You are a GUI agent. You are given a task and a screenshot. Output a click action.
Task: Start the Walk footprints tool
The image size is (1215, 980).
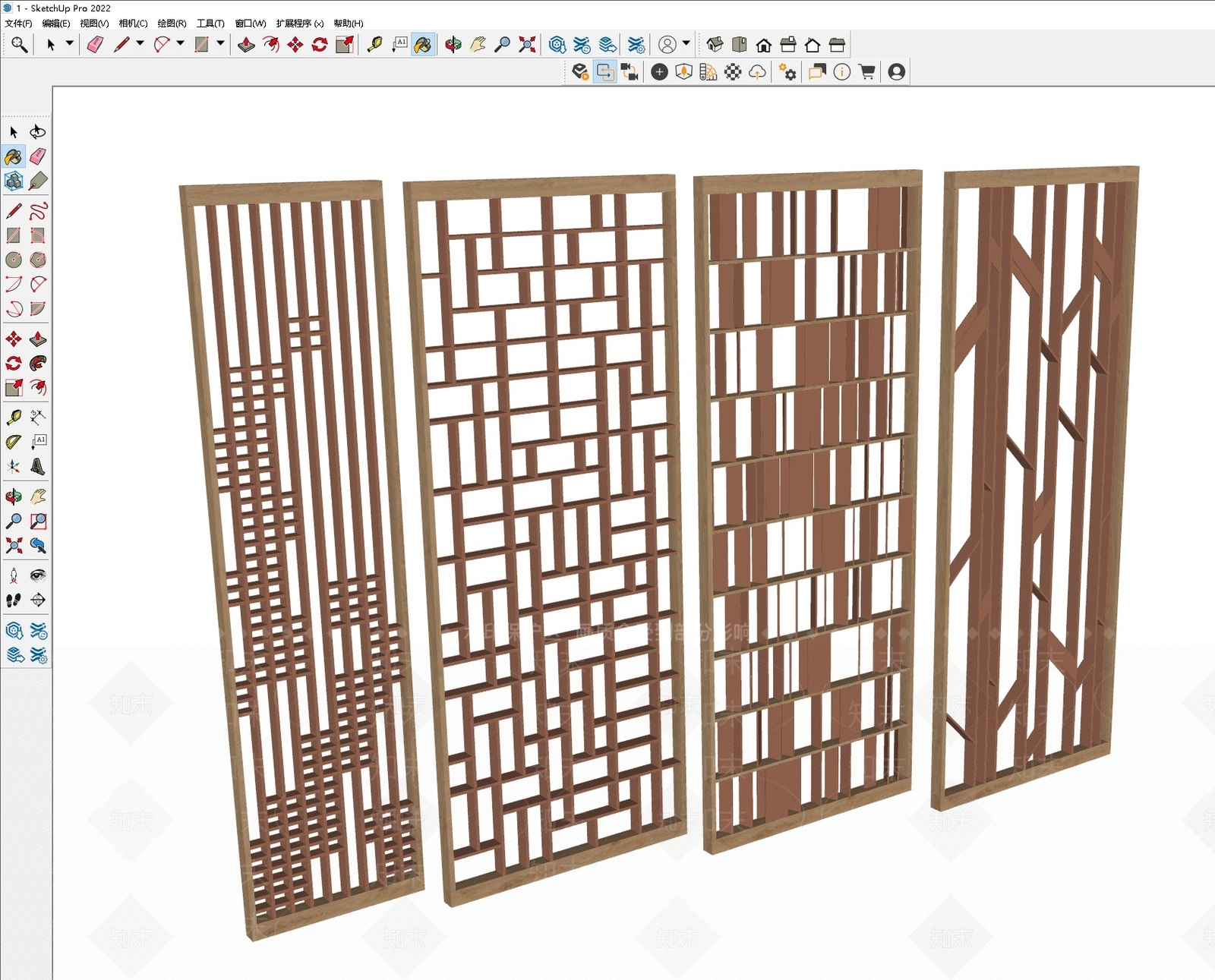pos(14,600)
